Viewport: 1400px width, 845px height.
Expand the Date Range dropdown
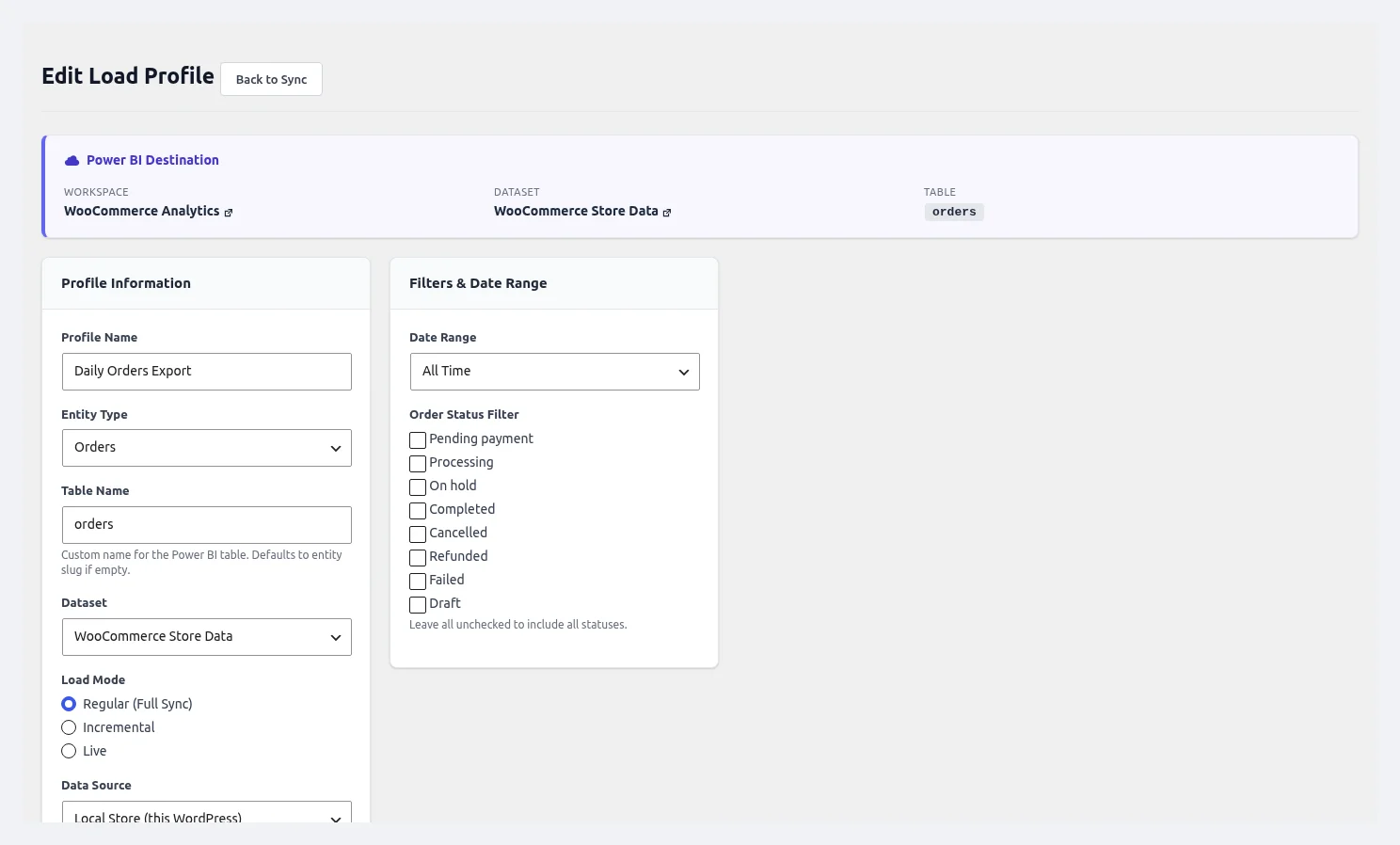[x=555, y=372]
